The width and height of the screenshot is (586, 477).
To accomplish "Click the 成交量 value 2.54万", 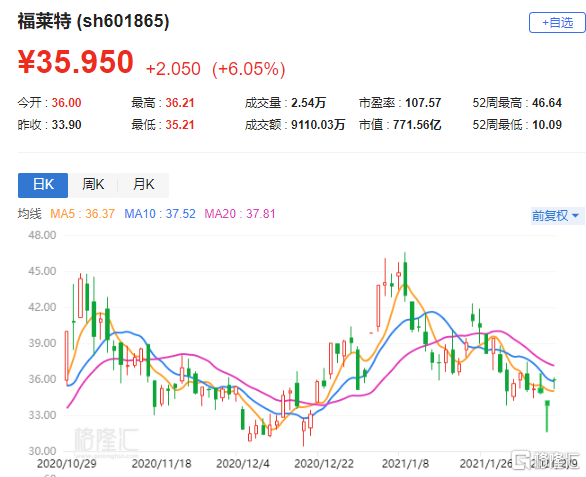I will (x=308, y=102).
